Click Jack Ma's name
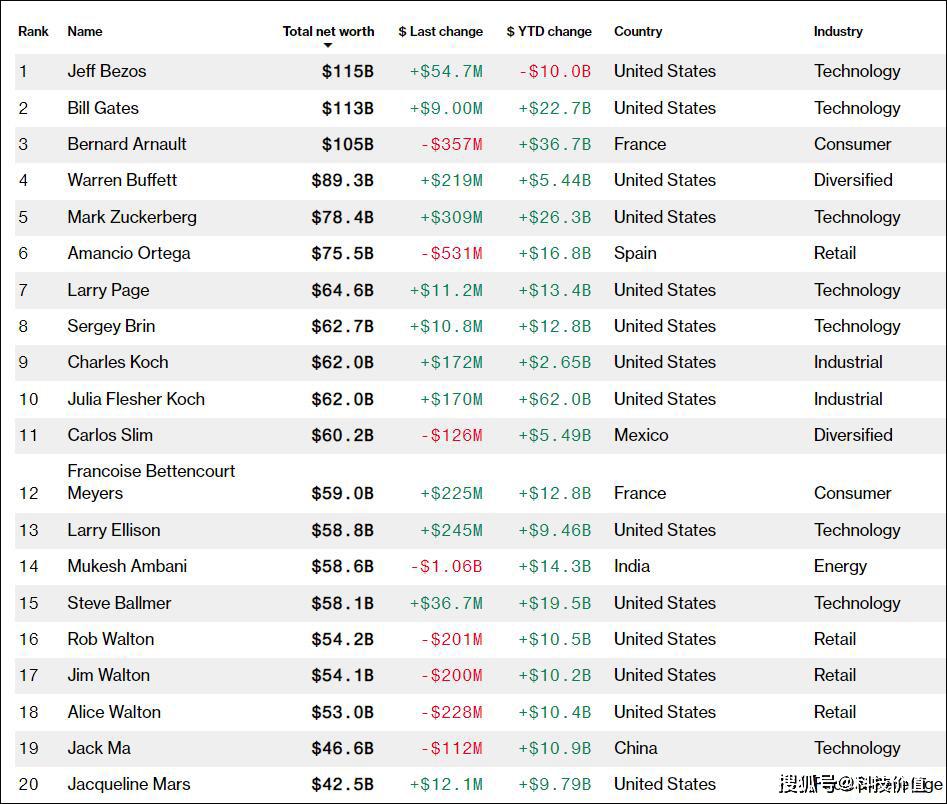Image resolution: width=947 pixels, height=804 pixels. (99, 748)
